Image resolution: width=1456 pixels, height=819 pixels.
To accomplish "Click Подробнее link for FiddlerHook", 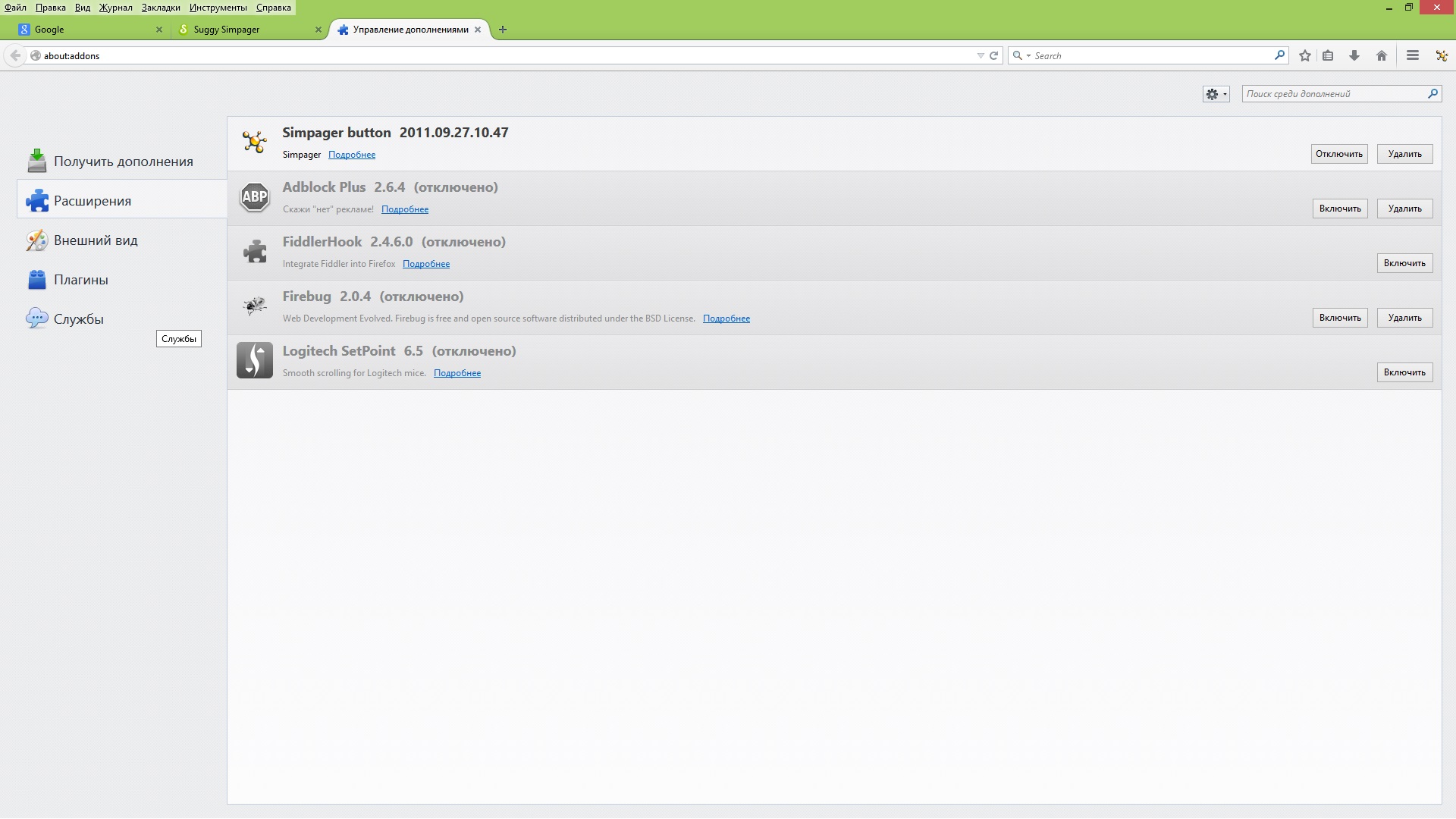I will [425, 264].
